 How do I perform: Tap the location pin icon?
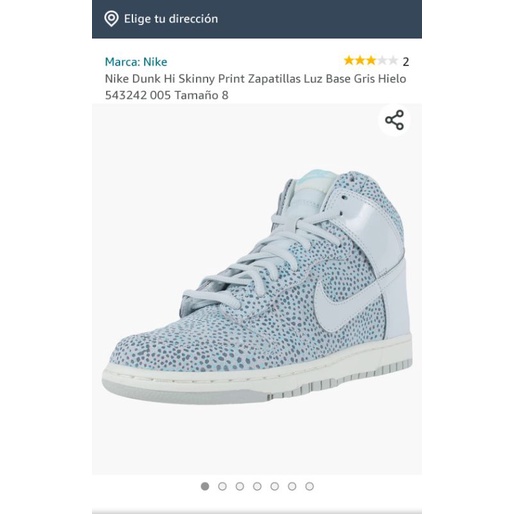click(x=111, y=19)
